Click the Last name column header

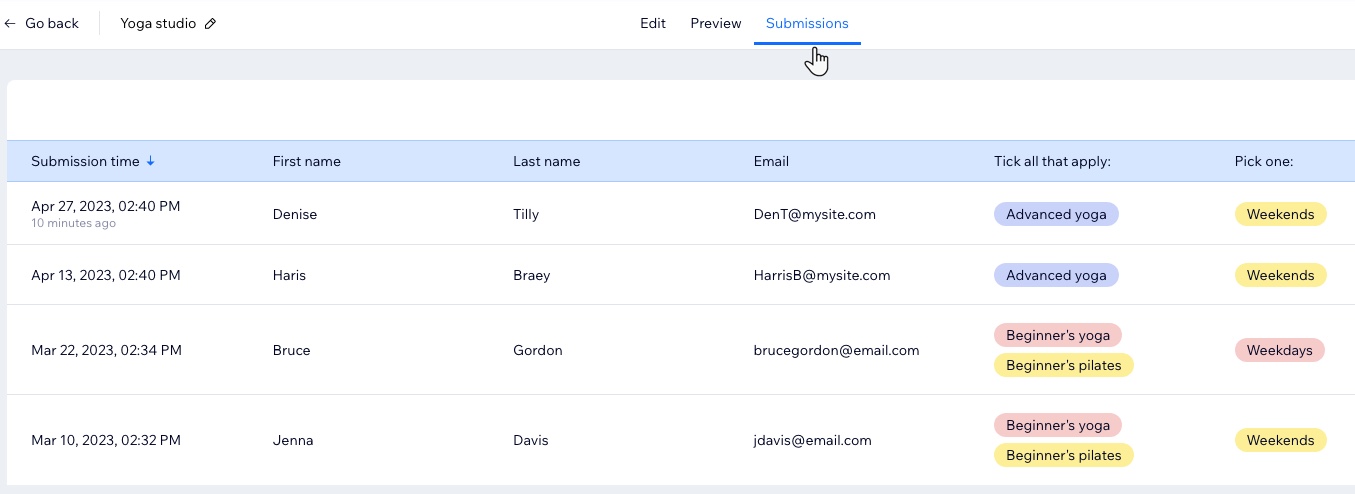point(546,161)
